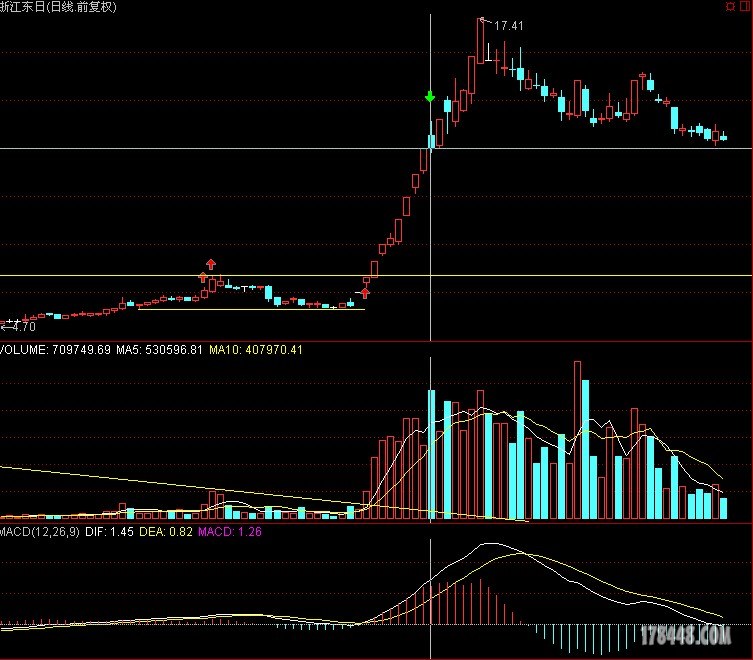This screenshot has width=753, height=660.
Task: Select the 17.41 high price label
Action: coord(509,26)
